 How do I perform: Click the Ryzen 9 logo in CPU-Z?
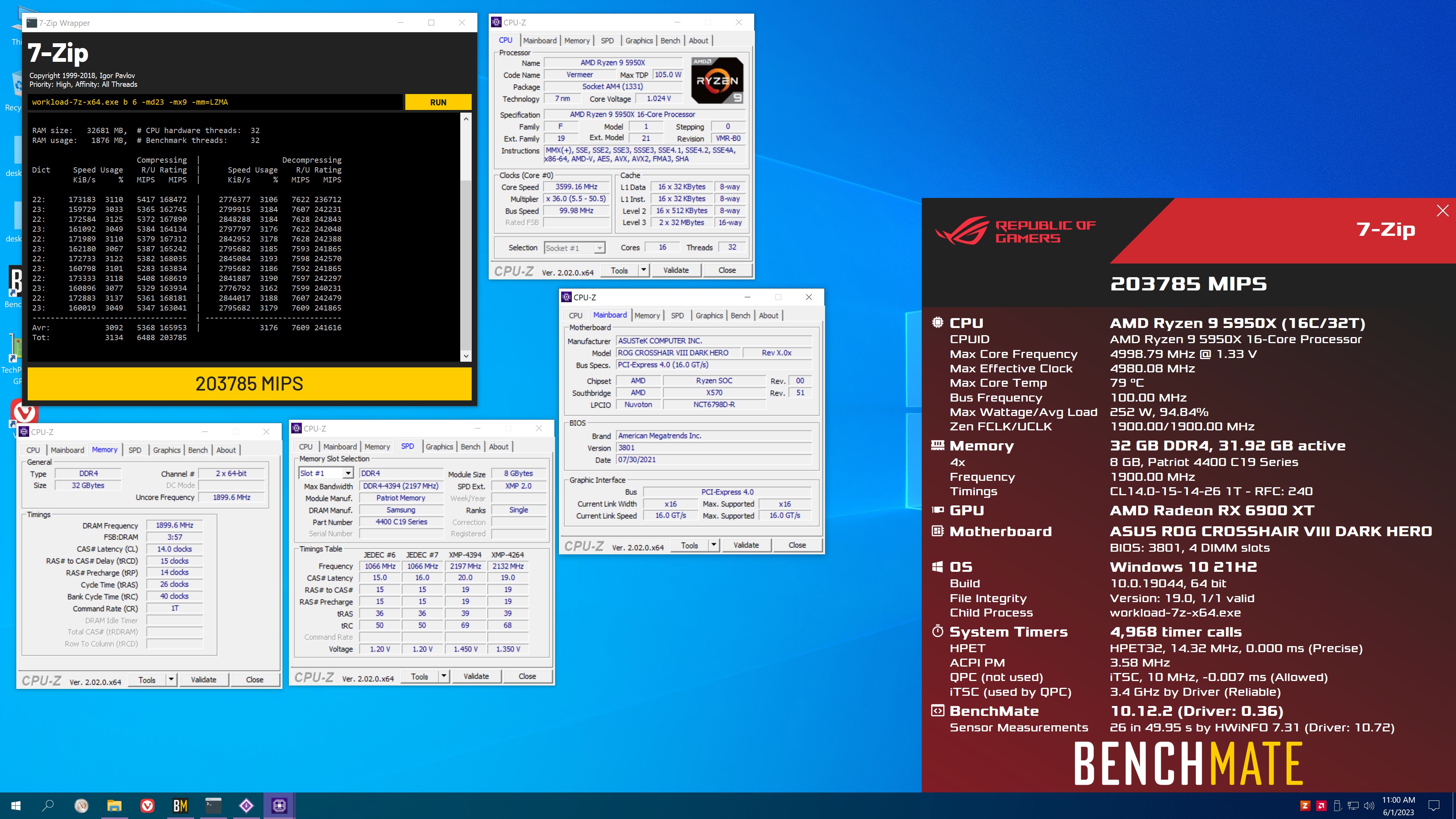(x=717, y=80)
